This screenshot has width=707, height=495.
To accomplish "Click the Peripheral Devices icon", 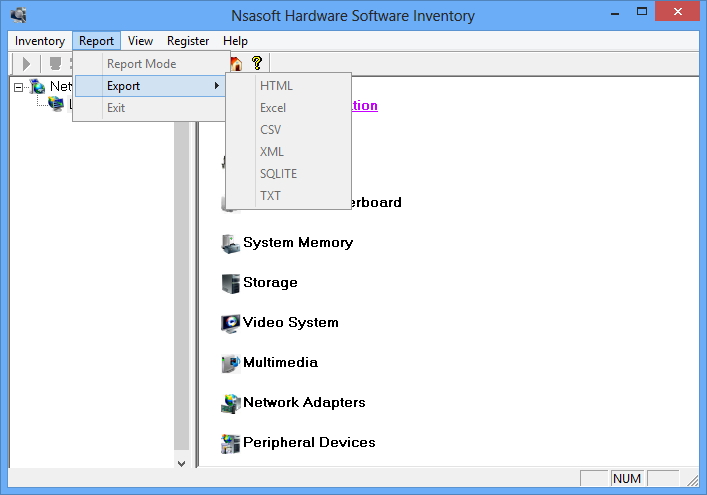I will coord(230,443).
